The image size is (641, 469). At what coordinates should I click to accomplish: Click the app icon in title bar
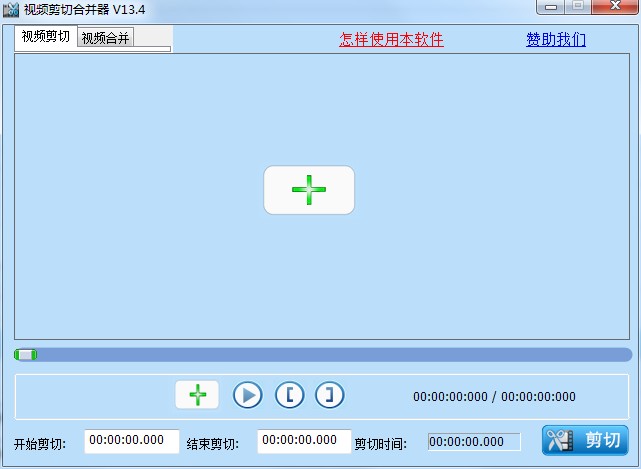coord(11,9)
